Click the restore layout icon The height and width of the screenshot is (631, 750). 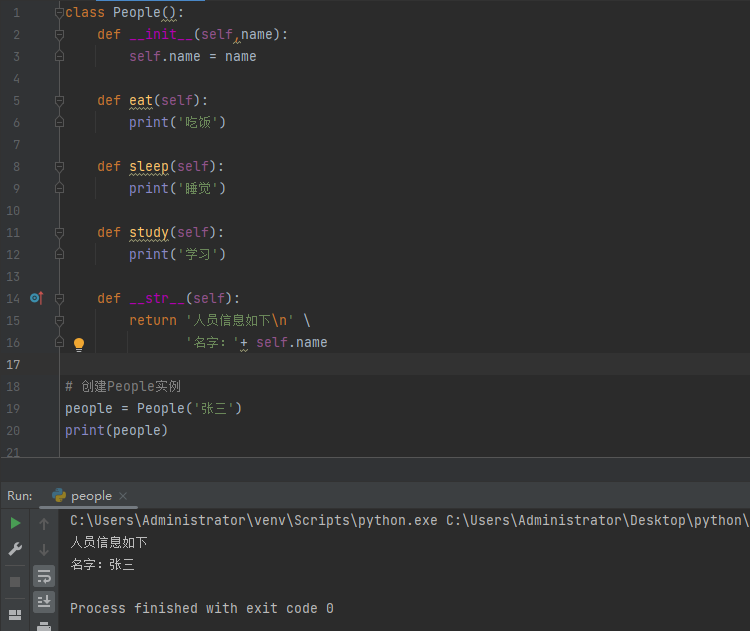click(x=15, y=615)
